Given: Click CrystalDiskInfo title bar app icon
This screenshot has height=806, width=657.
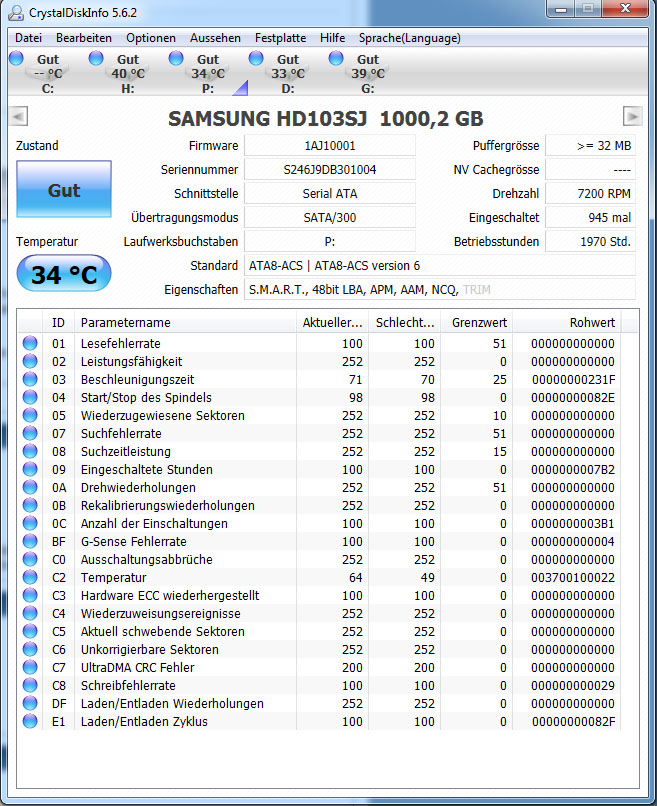Looking at the screenshot, I should (16, 13).
